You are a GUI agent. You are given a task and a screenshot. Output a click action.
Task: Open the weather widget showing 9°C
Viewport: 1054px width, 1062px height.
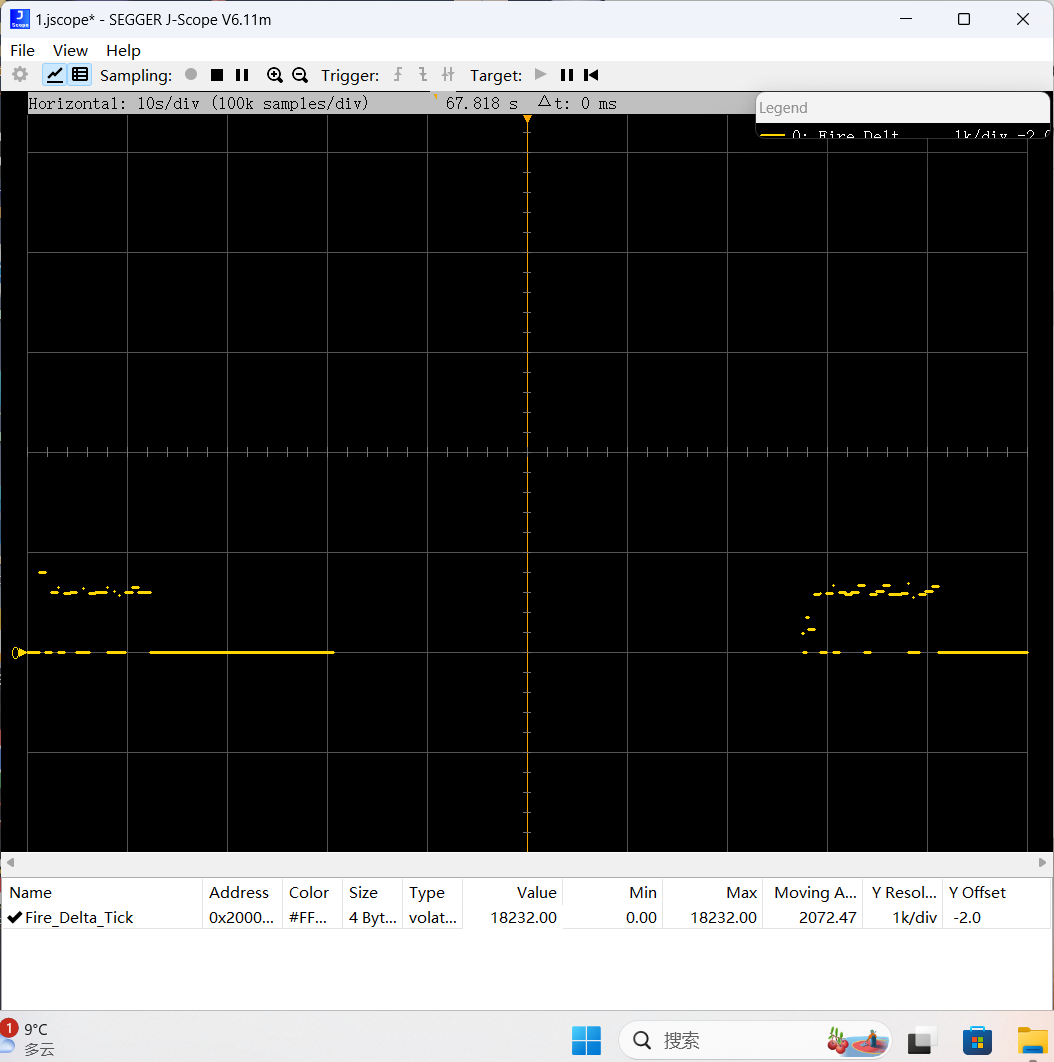28,1040
